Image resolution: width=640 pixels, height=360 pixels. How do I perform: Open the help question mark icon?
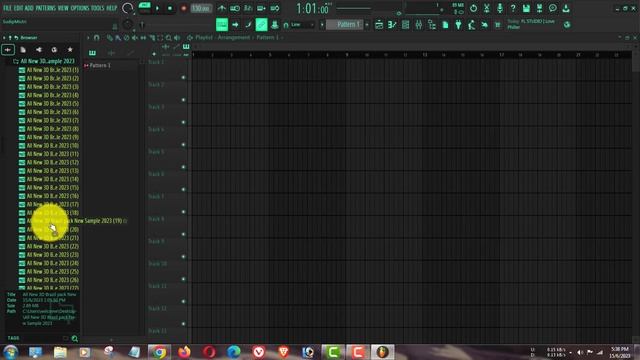coord(513,8)
